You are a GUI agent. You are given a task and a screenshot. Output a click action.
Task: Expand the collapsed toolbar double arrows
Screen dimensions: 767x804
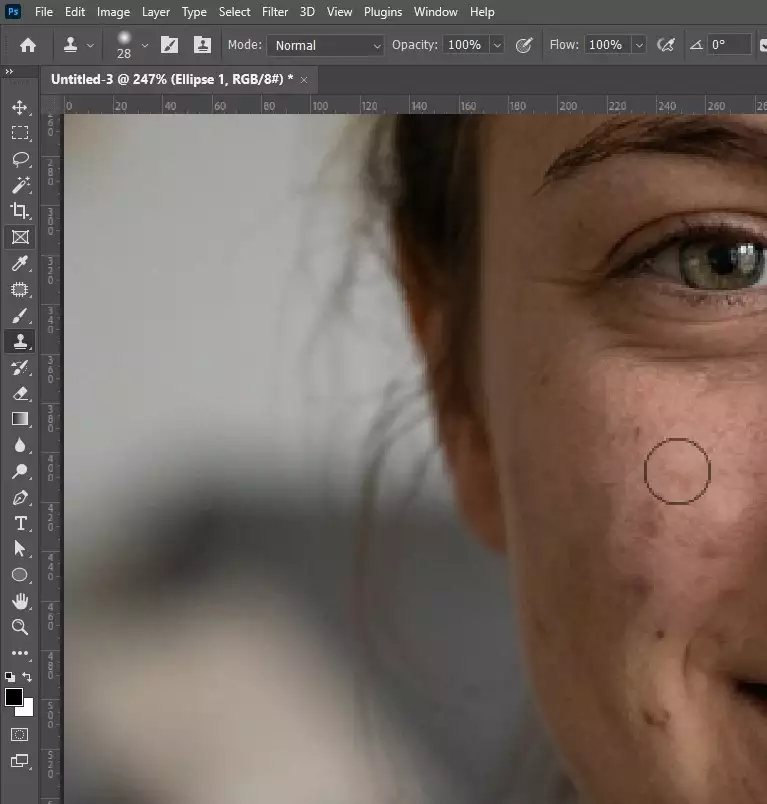tap(9, 71)
